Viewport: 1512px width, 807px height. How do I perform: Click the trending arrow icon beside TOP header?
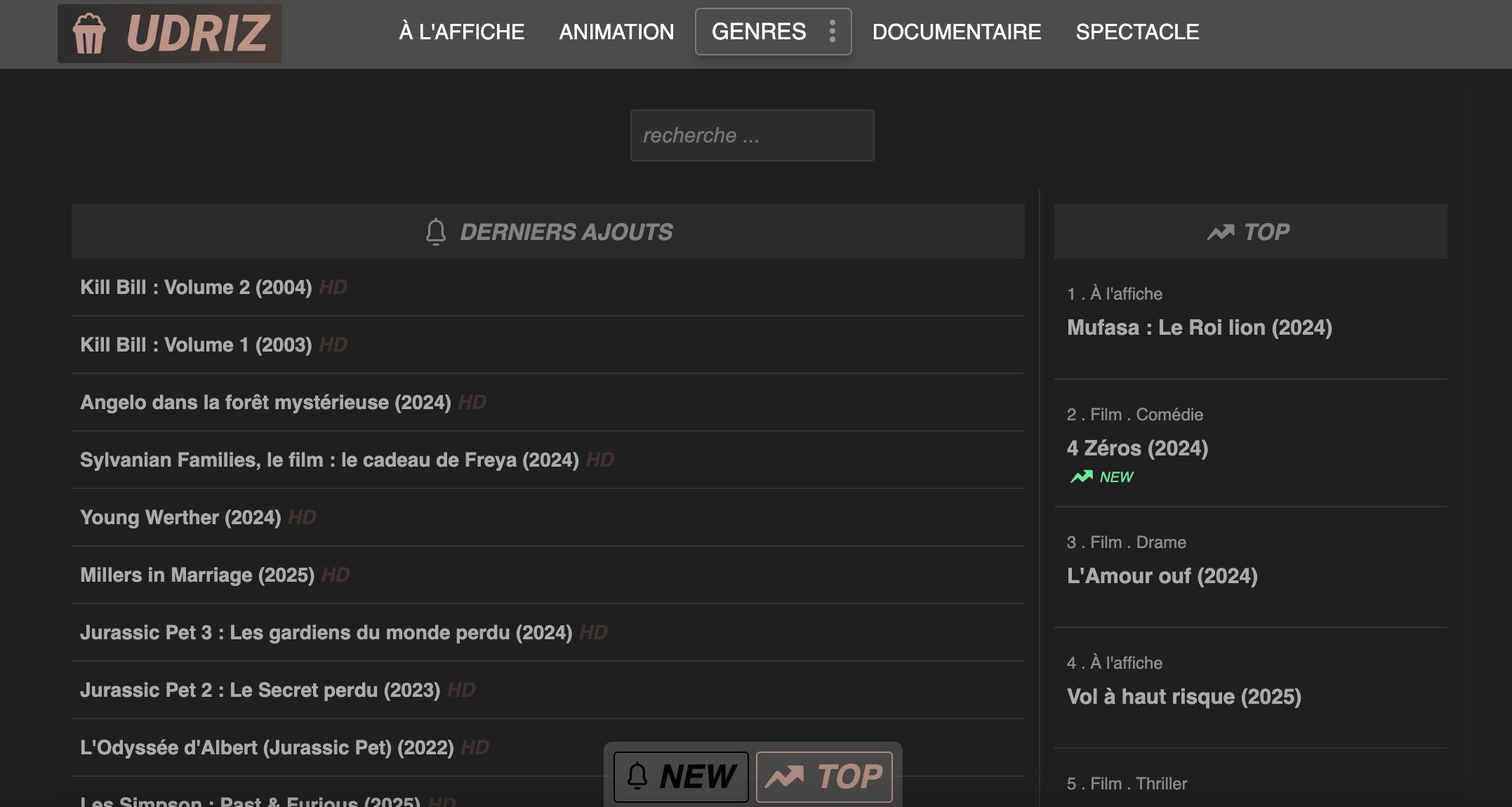(1221, 232)
